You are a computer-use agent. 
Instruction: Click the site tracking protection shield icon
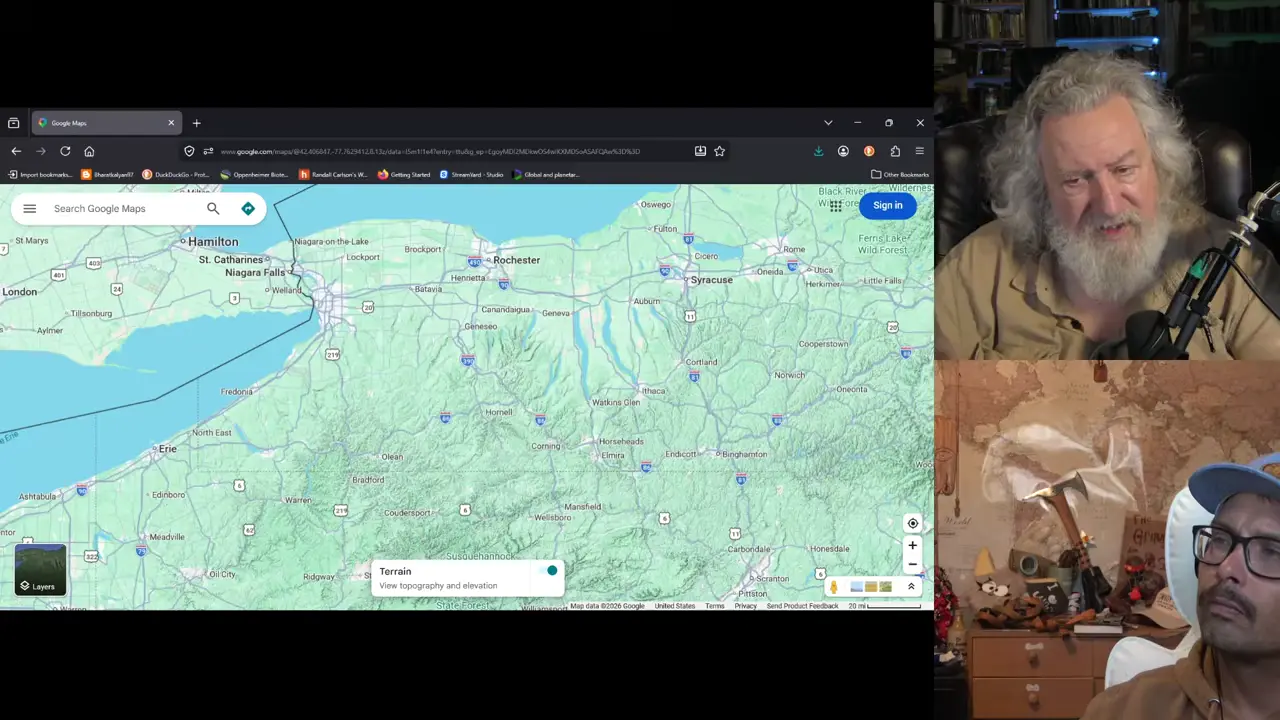[189, 151]
